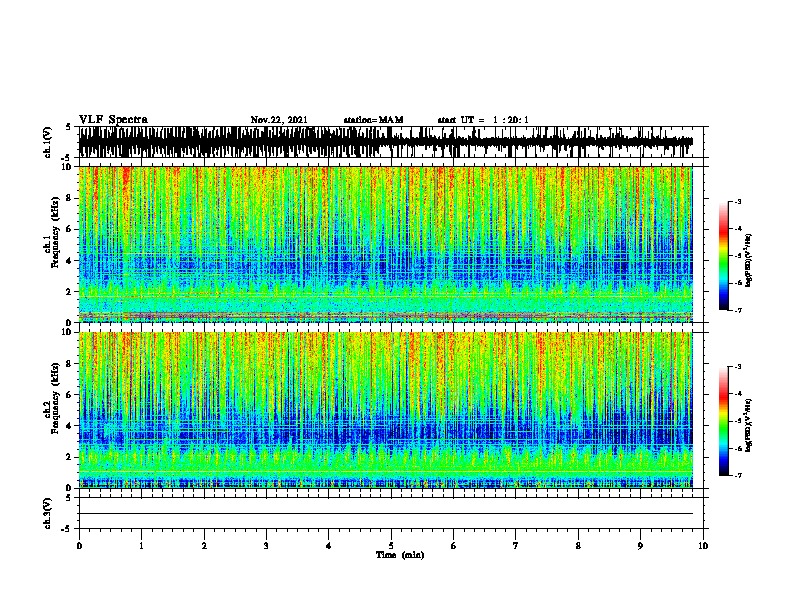The height and width of the screenshot is (612, 792).
Task: Click the "Time (min)" x-axis label
Action: pos(400,555)
